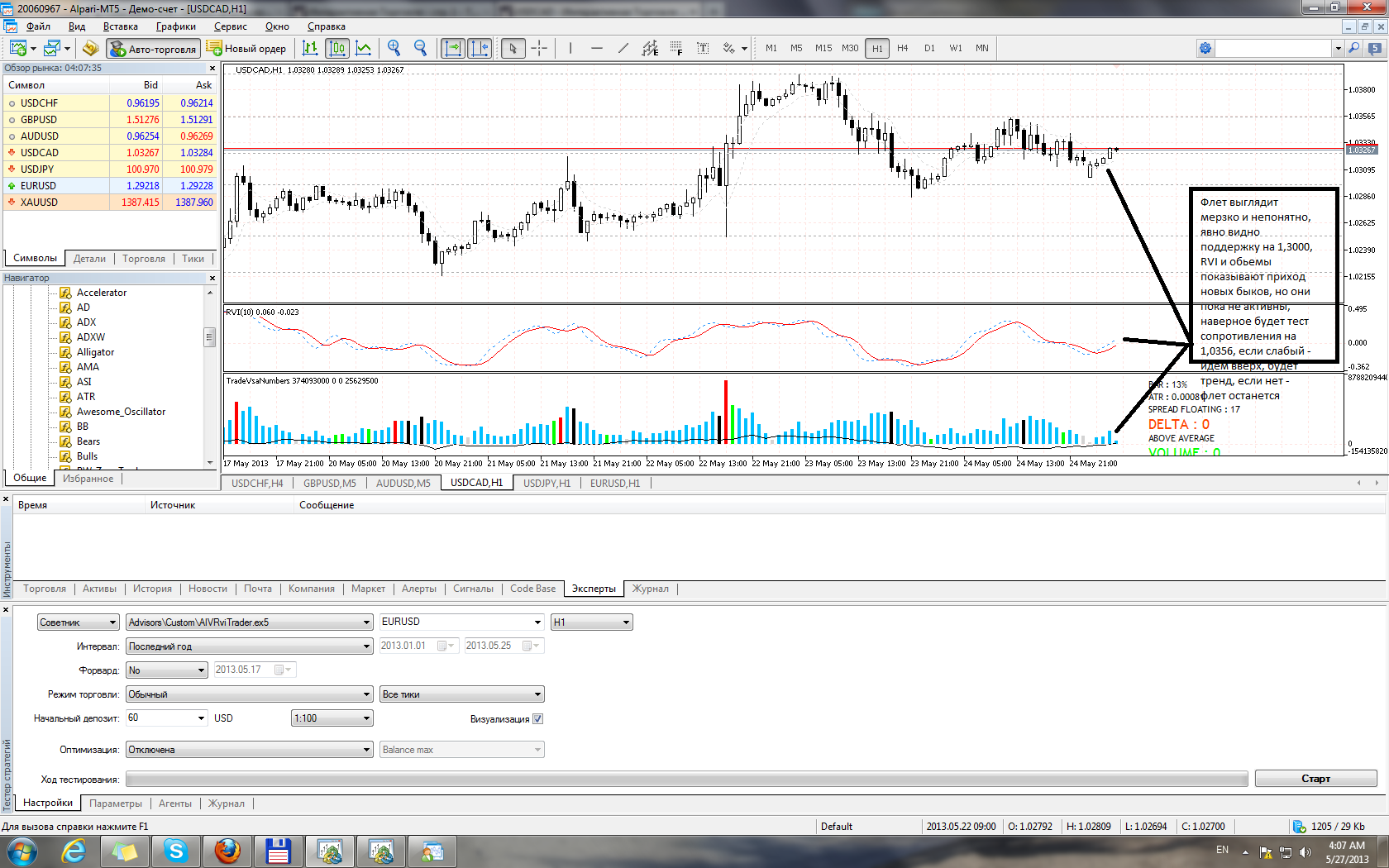Select the Fibonacci retracement tool
This screenshot has height=868, width=1389.
pyautogui.click(x=676, y=48)
